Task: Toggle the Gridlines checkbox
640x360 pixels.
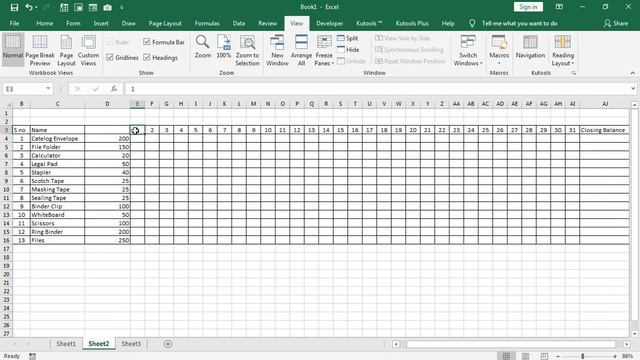Action: click(122, 58)
